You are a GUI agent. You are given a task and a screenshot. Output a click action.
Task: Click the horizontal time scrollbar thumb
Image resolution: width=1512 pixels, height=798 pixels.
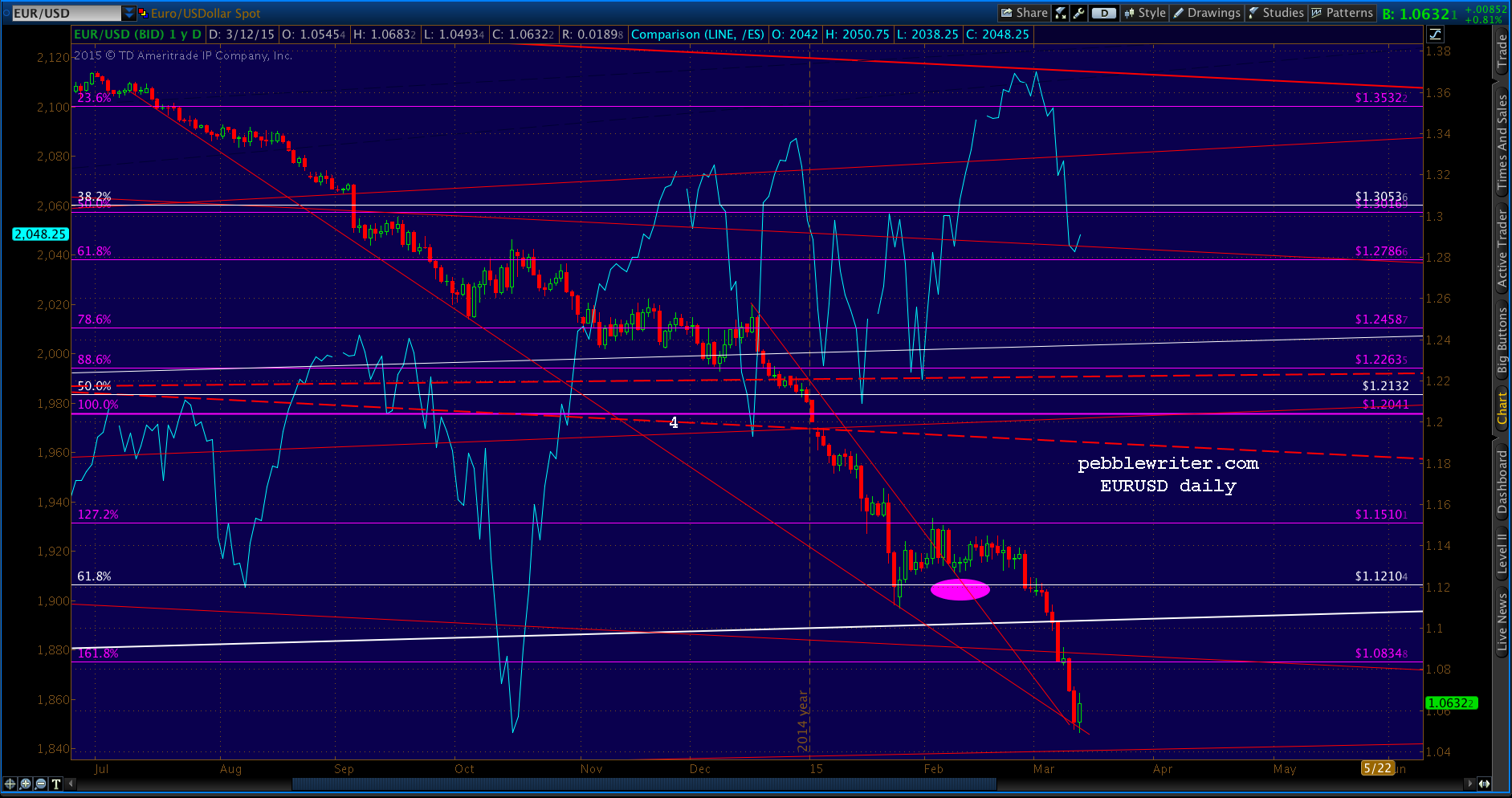tap(644, 784)
